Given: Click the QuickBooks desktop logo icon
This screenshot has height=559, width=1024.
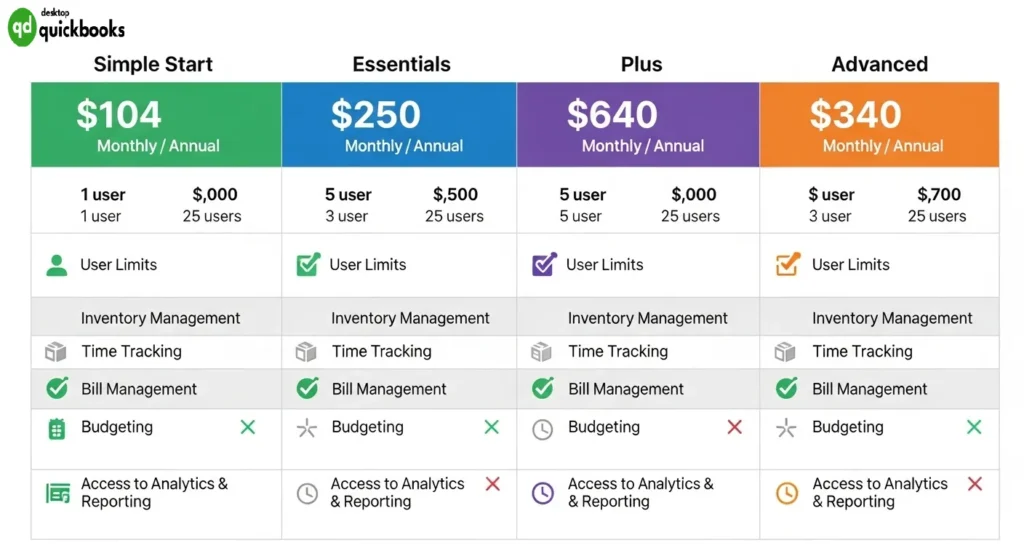Looking at the screenshot, I should (x=22, y=28).
